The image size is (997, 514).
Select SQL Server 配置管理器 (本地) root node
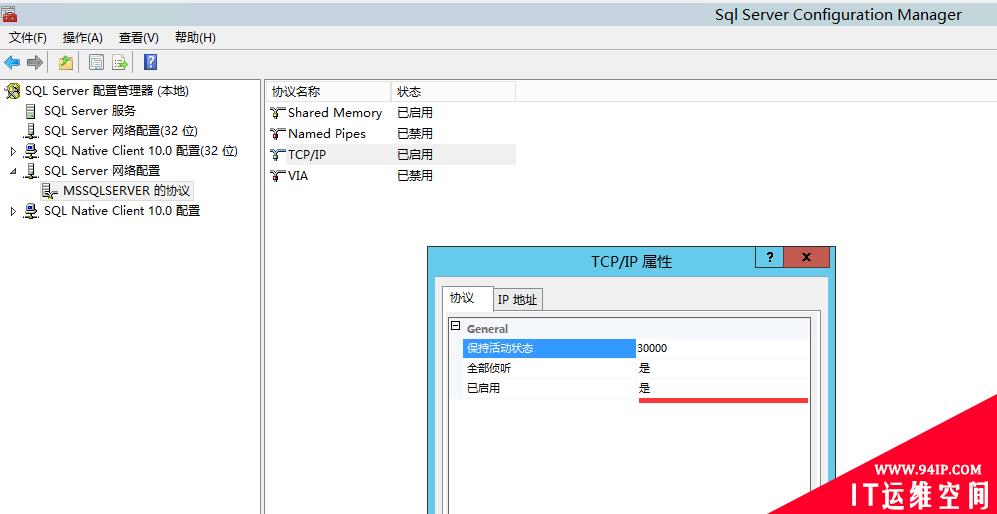pyautogui.click(x=107, y=91)
